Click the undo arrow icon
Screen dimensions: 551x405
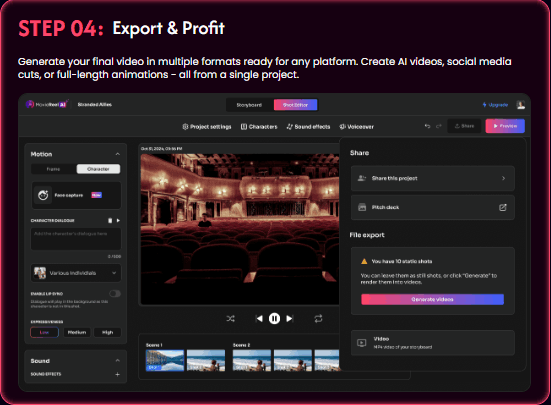(x=427, y=126)
